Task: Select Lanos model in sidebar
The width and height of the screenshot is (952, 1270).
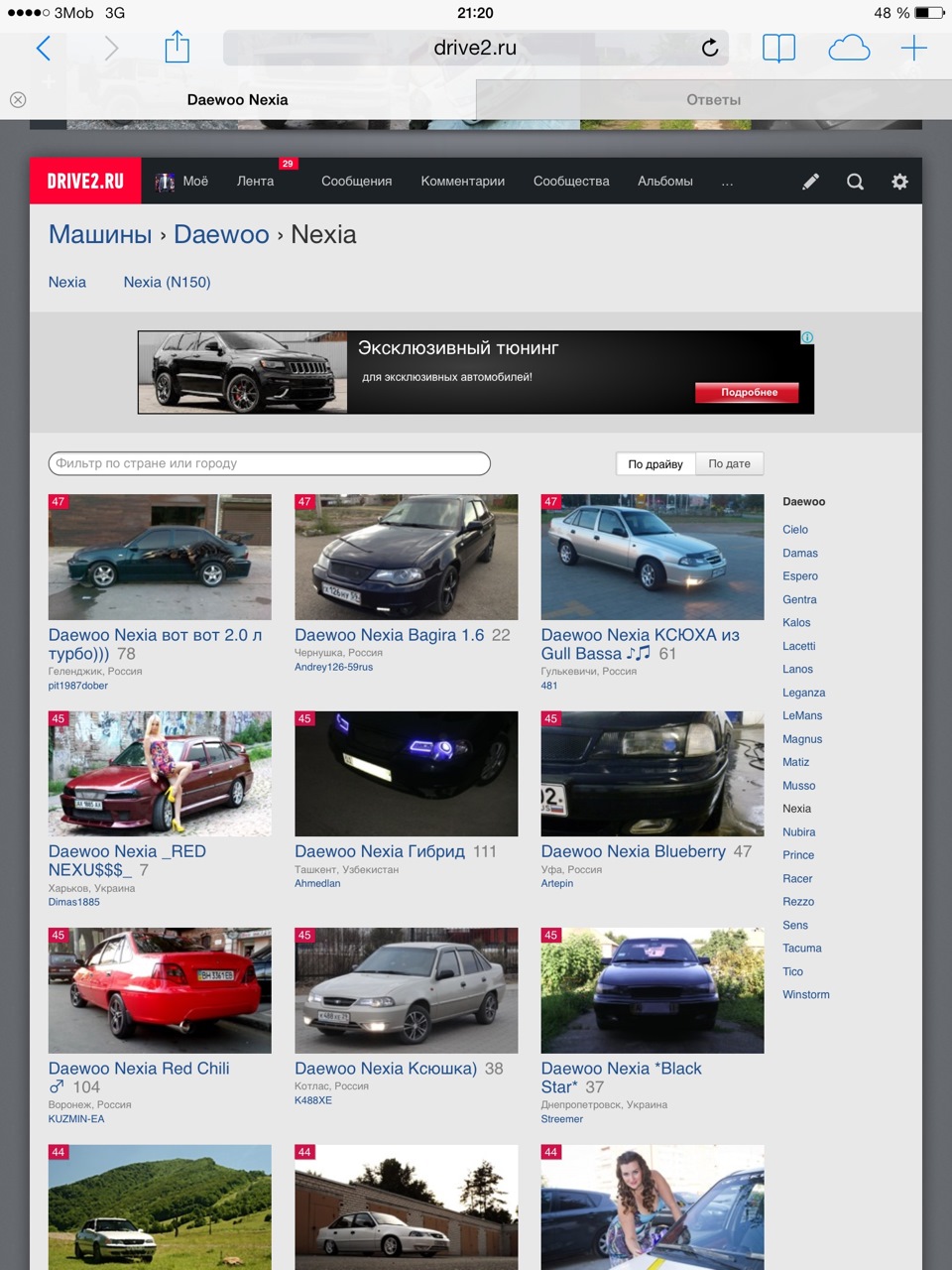Action: [797, 670]
